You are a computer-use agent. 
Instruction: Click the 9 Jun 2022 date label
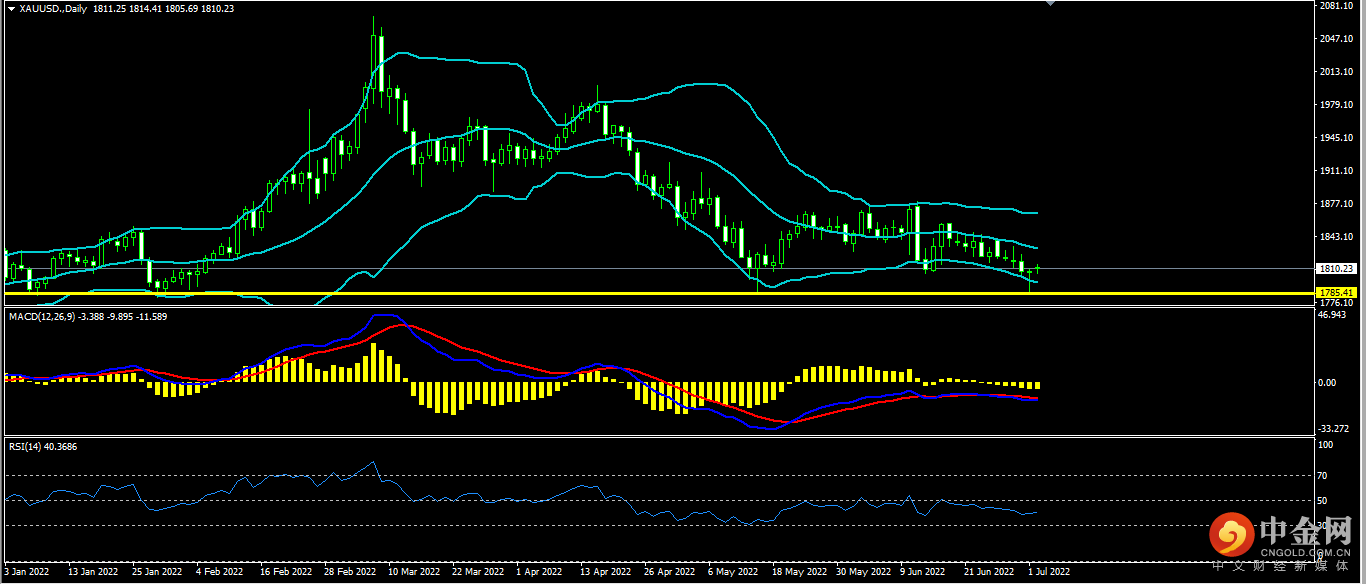point(923,572)
